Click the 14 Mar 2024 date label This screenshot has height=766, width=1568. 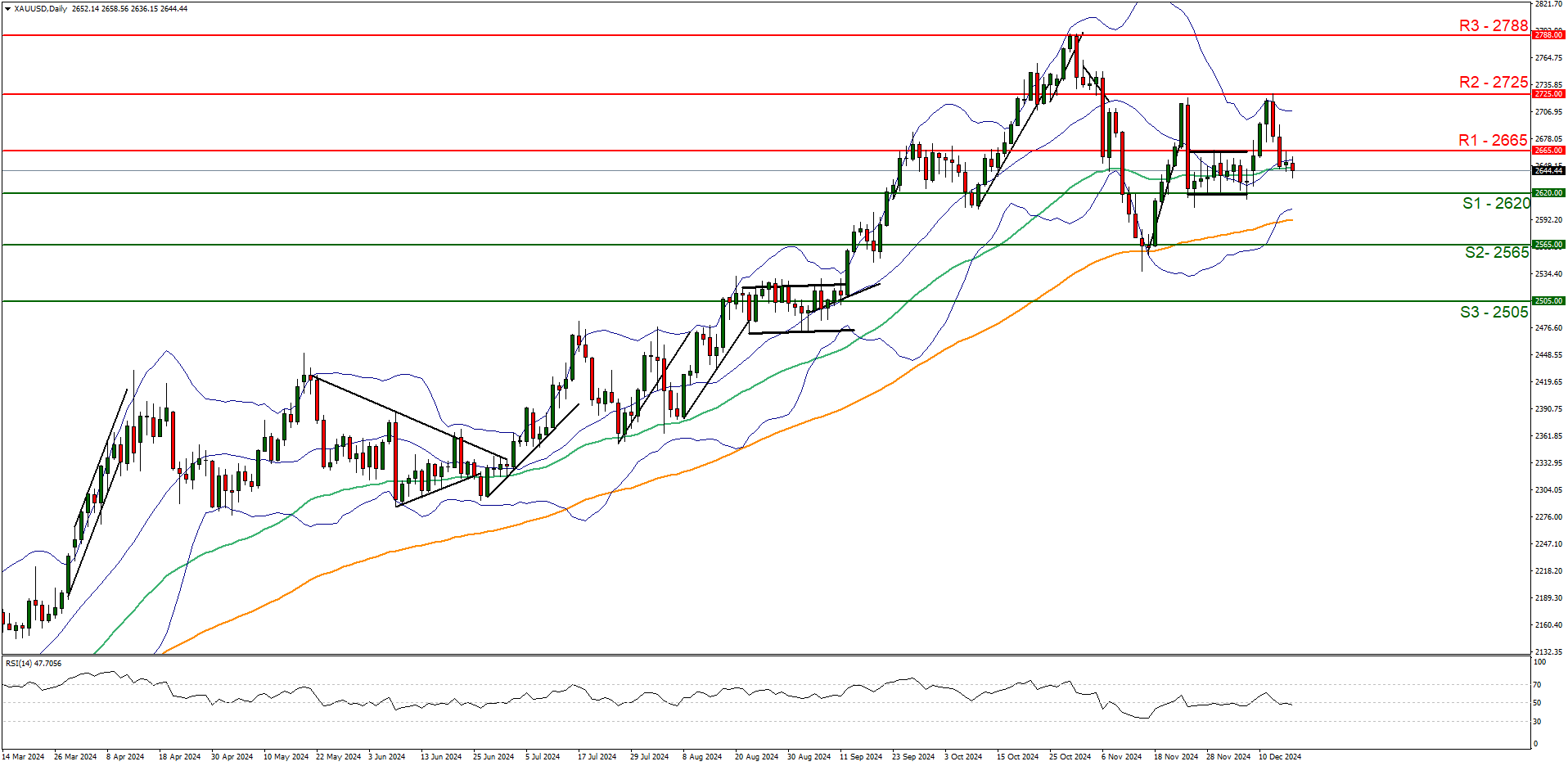tap(23, 757)
